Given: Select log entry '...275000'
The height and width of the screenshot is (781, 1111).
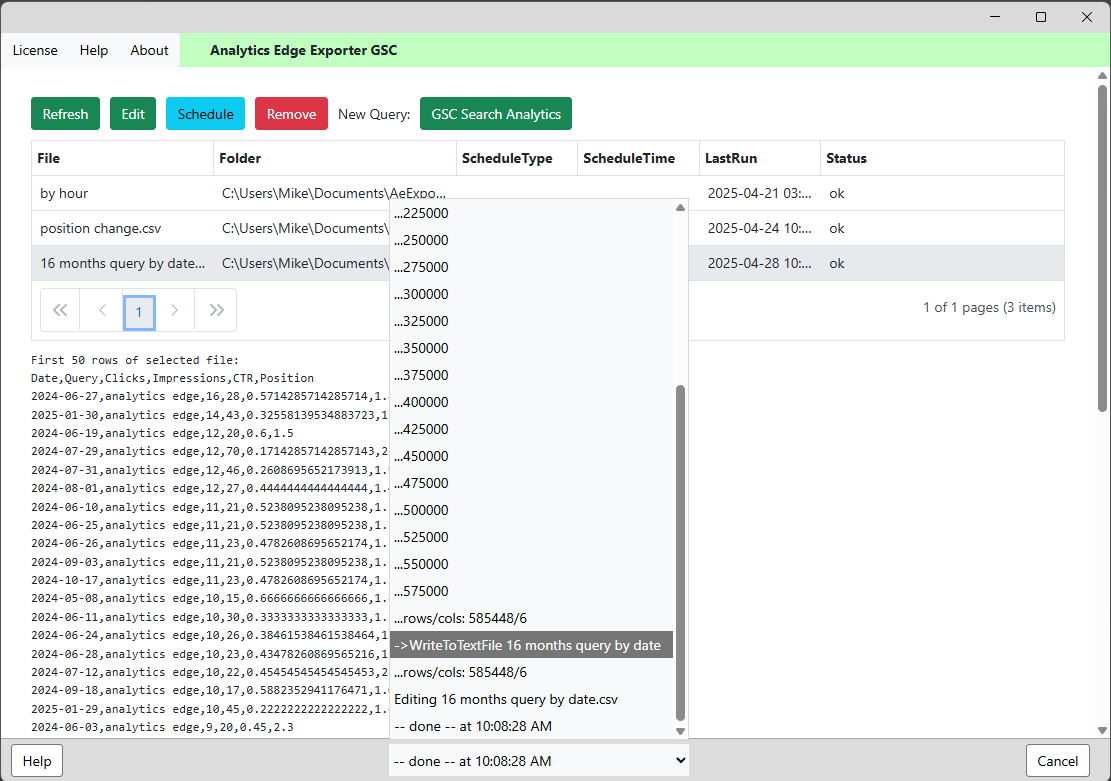Looking at the screenshot, I should pos(531,267).
